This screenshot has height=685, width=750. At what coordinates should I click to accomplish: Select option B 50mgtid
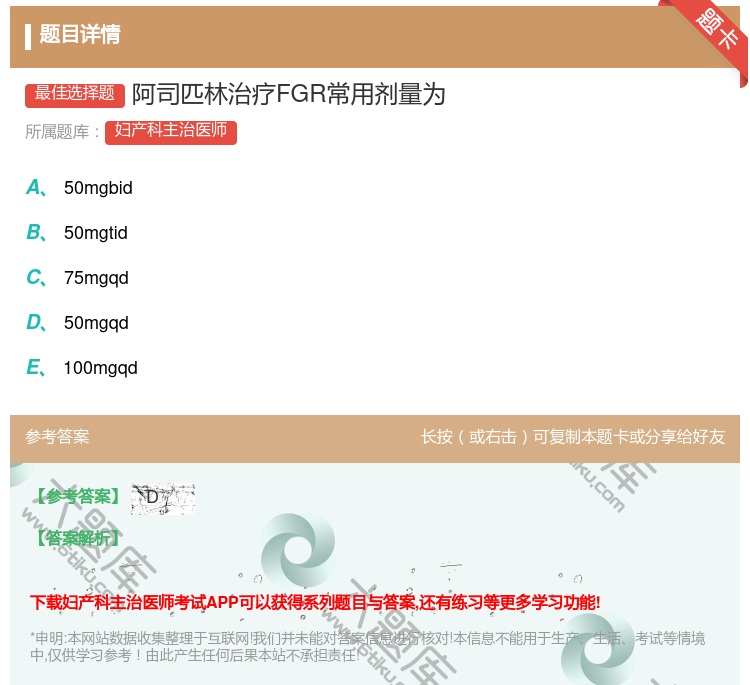tap(77, 233)
